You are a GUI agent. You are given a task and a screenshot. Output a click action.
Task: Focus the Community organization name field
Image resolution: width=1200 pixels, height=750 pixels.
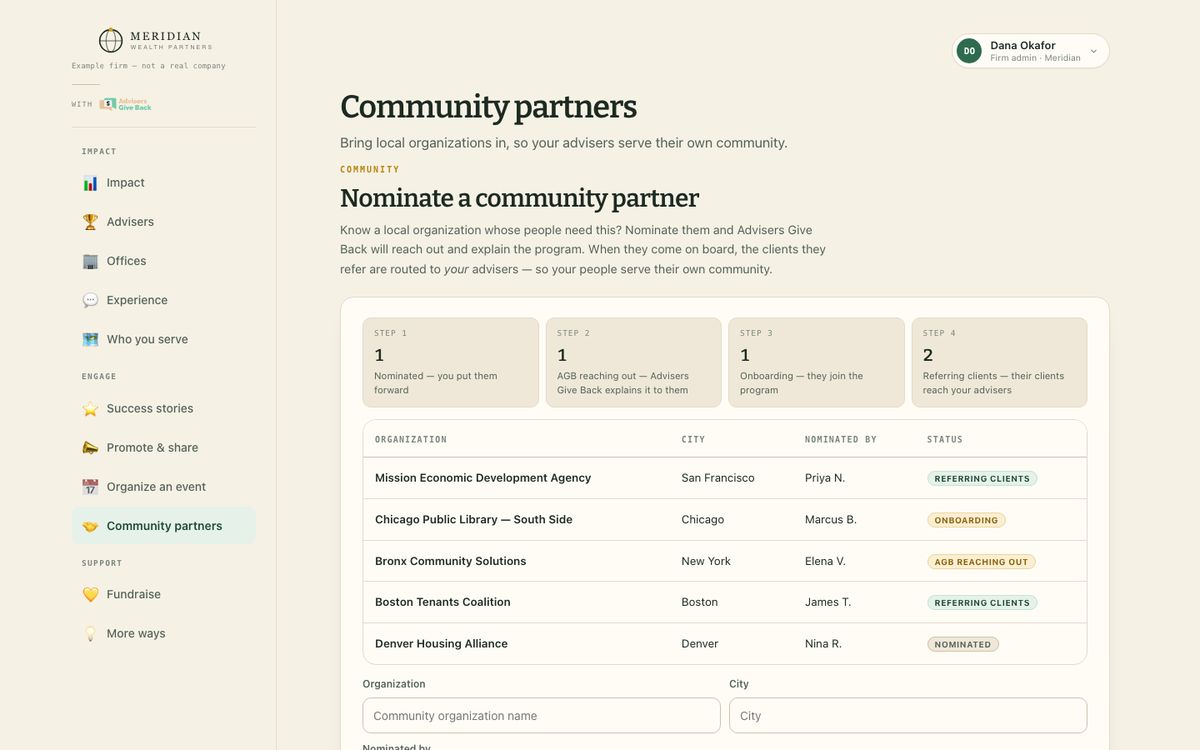click(x=541, y=716)
